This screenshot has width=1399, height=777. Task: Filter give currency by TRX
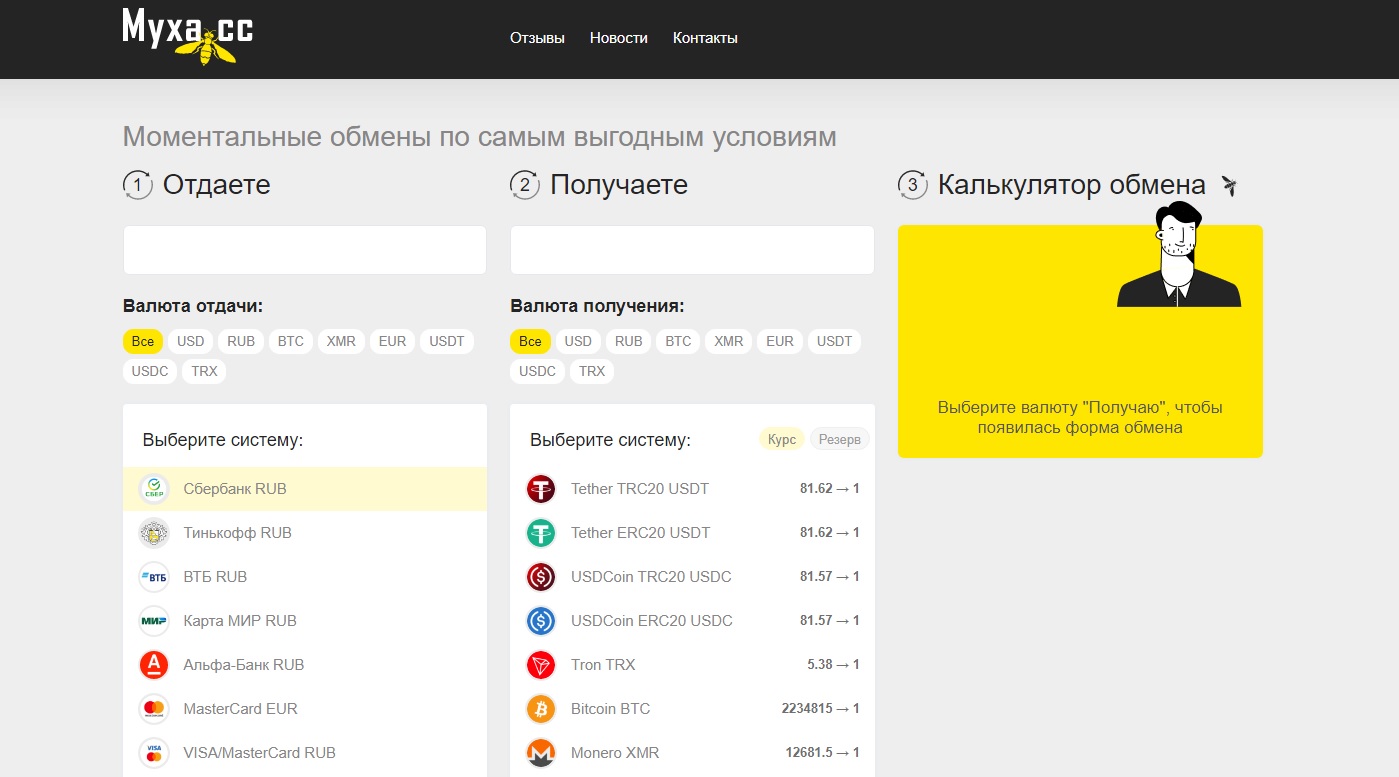pos(205,371)
